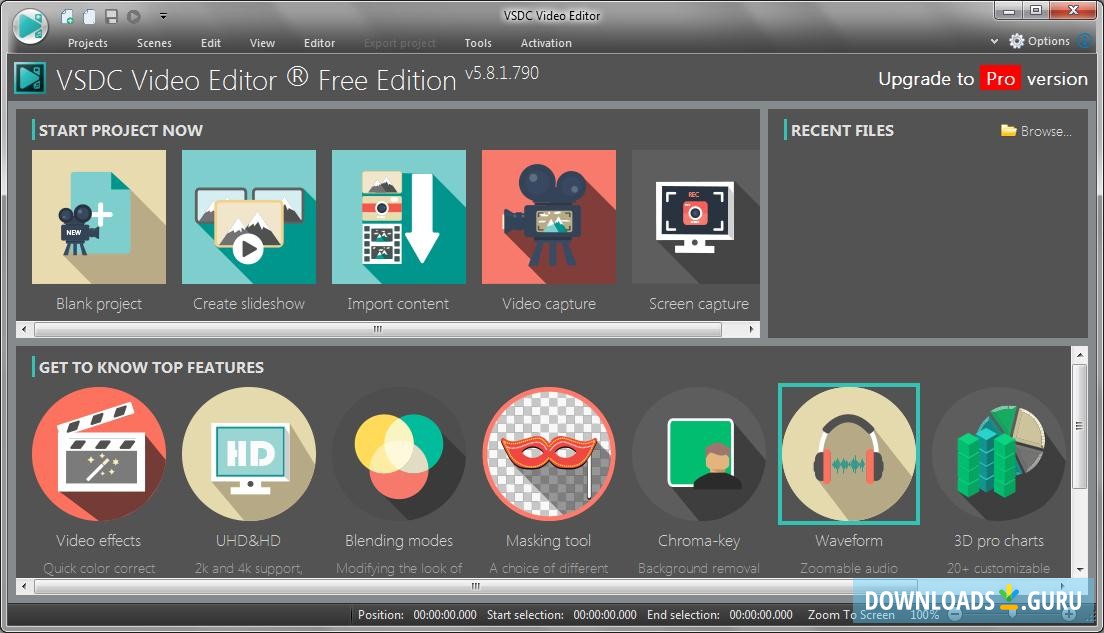Viewport: 1104px width, 633px height.
Task: Open the Masking tool feature icon
Action: click(548, 454)
